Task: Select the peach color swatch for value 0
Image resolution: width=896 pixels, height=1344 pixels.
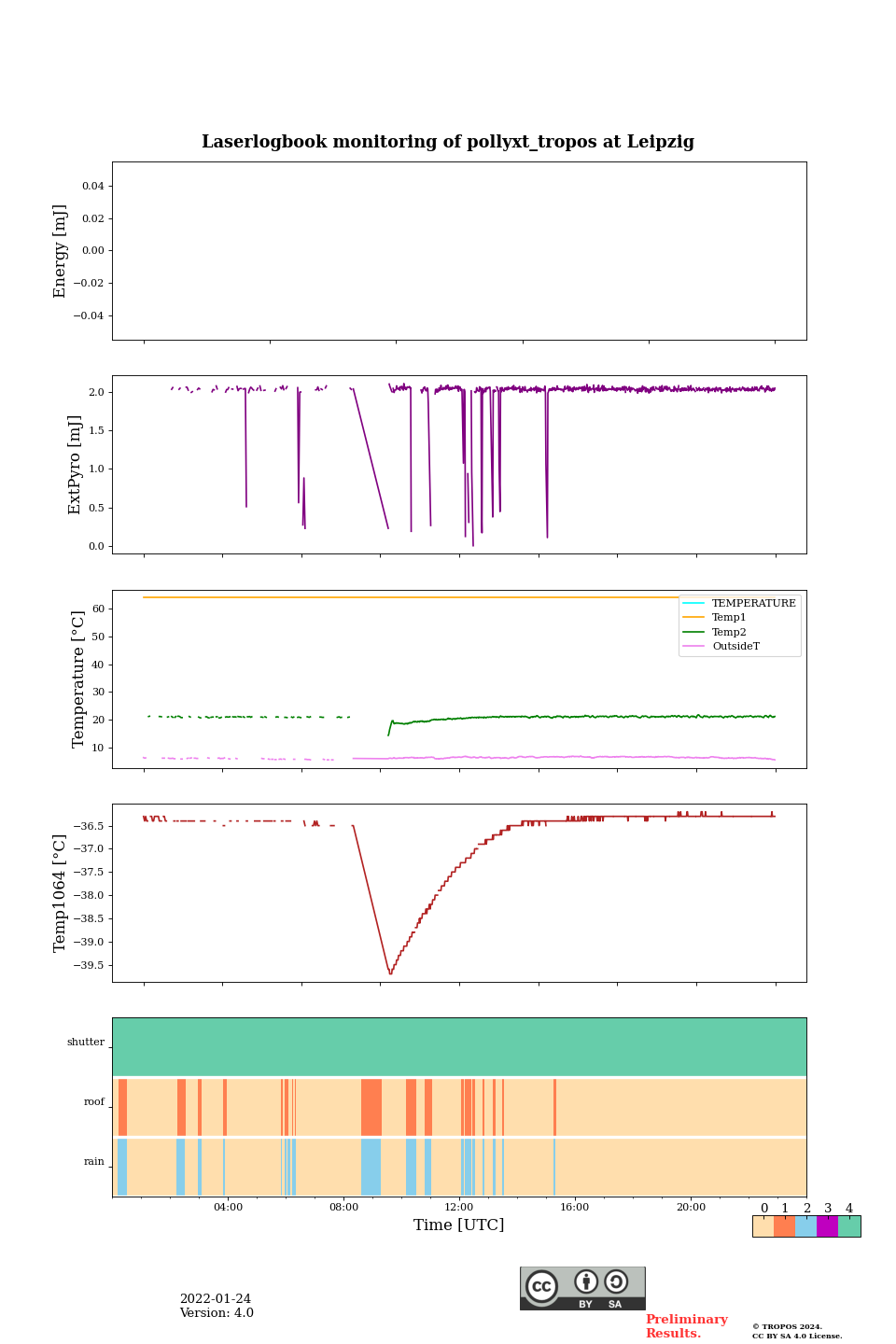Action: tap(763, 1226)
